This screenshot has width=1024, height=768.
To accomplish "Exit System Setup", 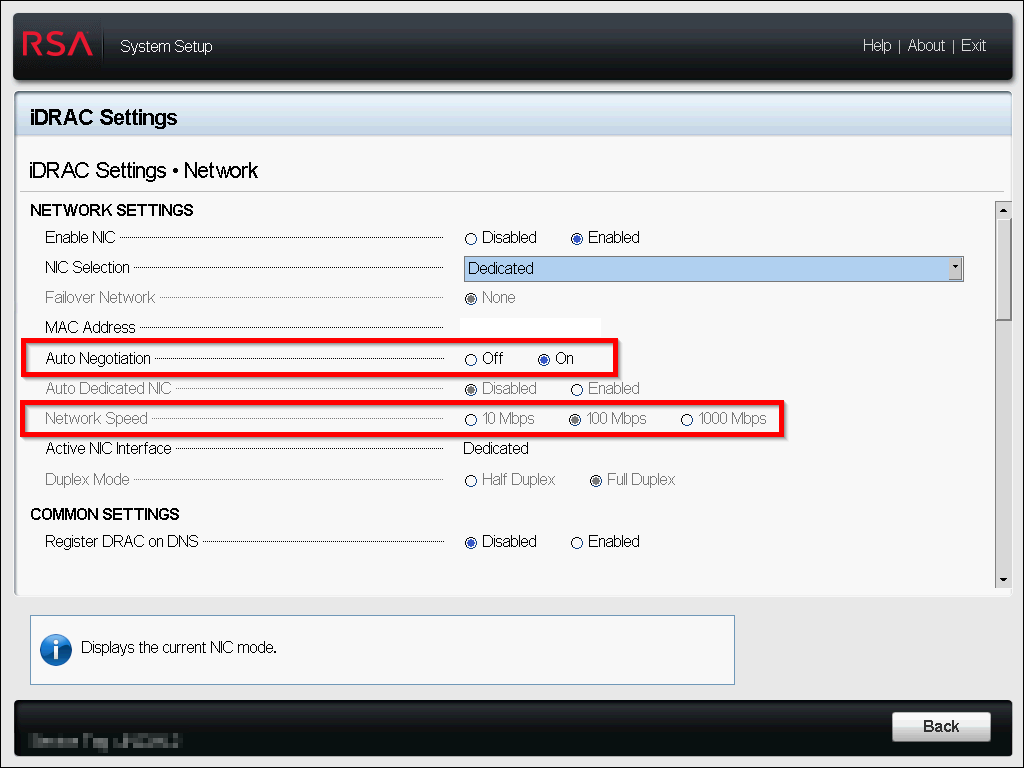I will coord(973,45).
